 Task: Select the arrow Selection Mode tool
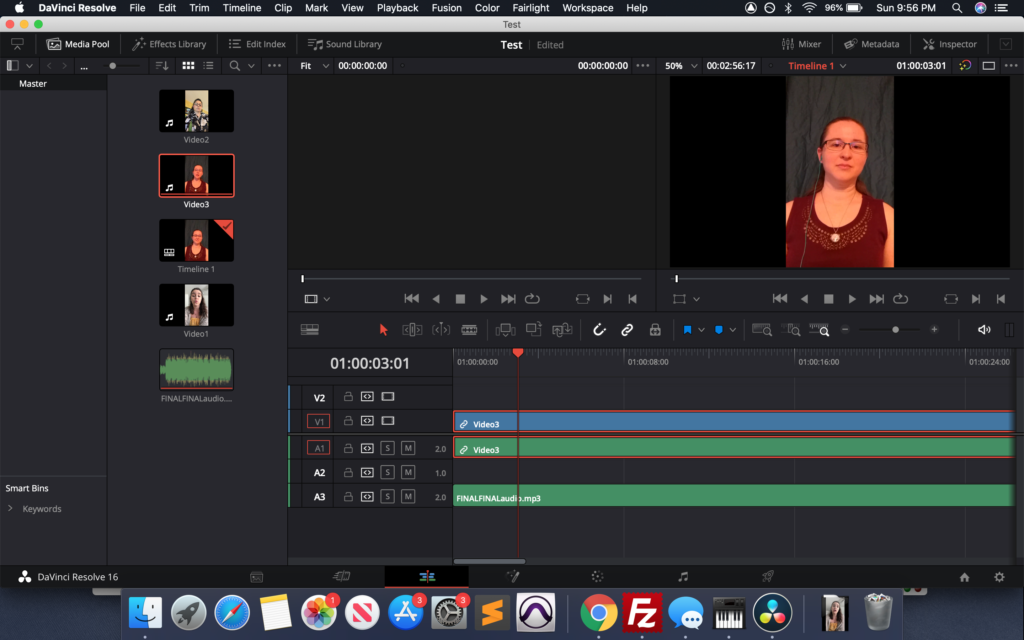tap(383, 329)
